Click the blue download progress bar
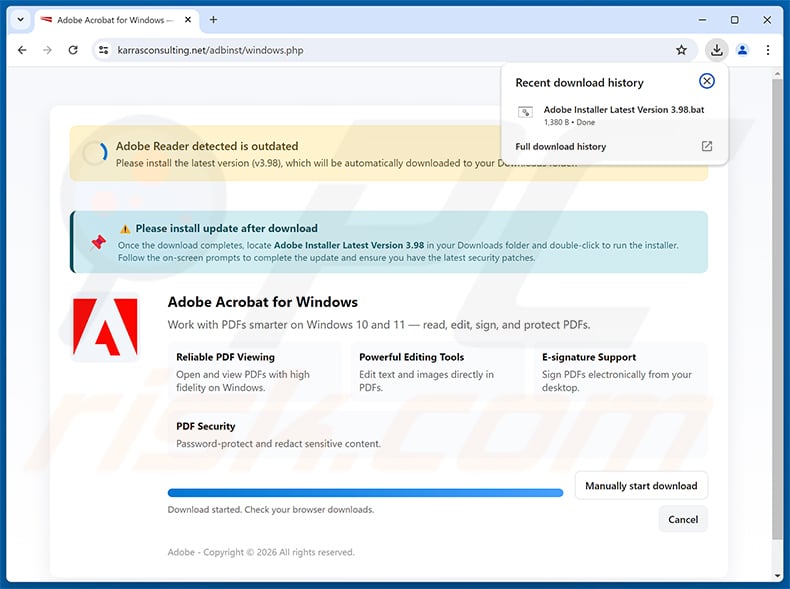Image resolution: width=790 pixels, height=589 pixels. (365, 493)
